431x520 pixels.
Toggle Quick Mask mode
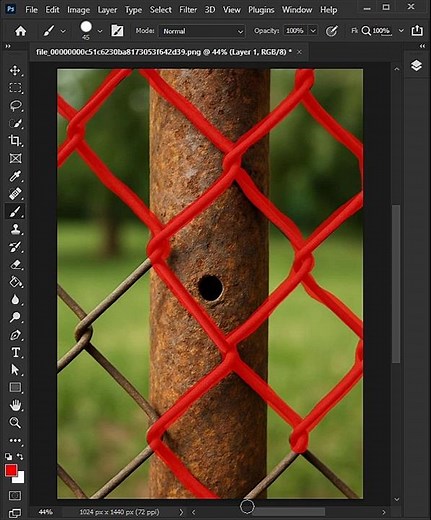click(x=15, y=495)
